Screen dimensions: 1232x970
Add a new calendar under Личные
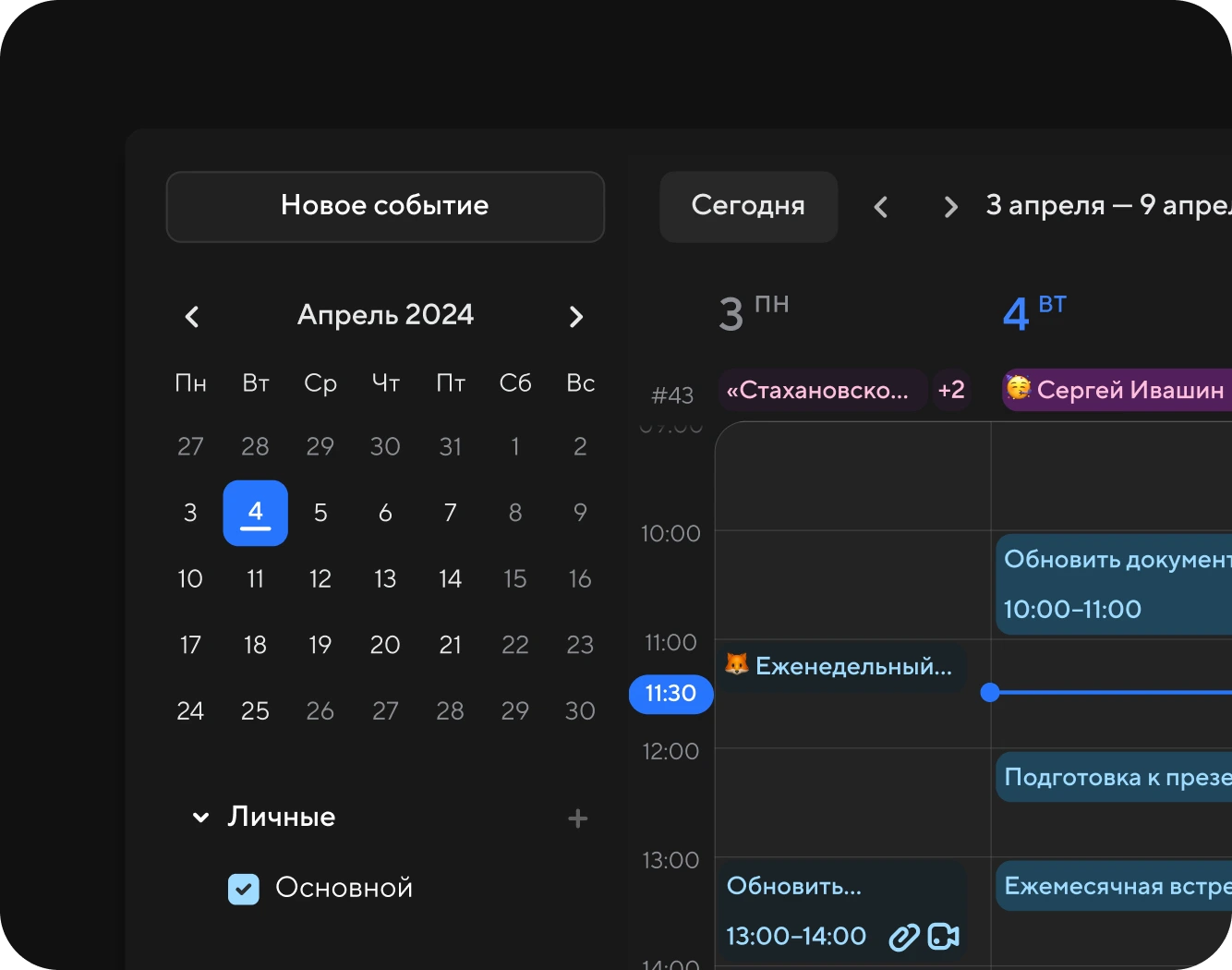click(x=577, y=818)
